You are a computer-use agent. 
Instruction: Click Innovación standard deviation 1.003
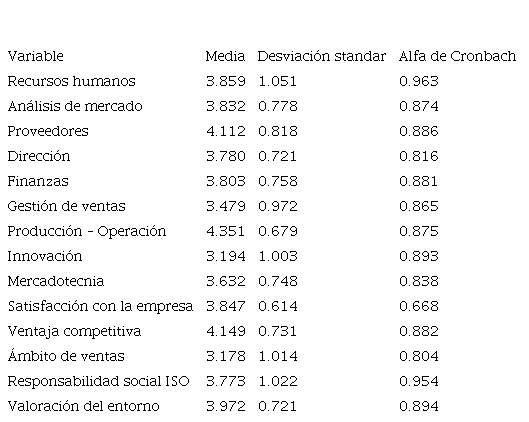pyautogui.click(x=278, y=256)
